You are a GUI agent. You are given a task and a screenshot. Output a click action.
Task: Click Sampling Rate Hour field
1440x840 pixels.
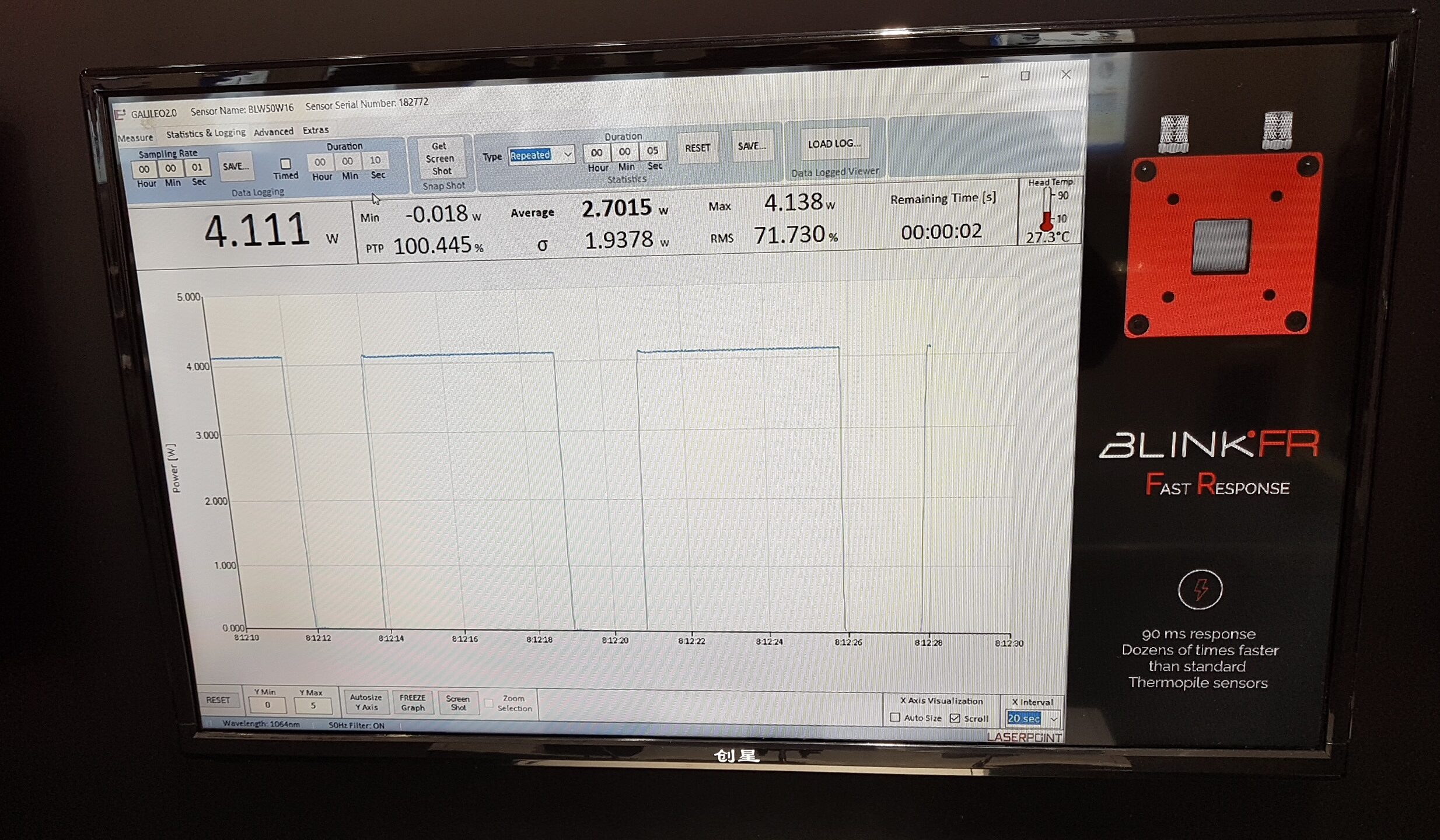point(144,169)
